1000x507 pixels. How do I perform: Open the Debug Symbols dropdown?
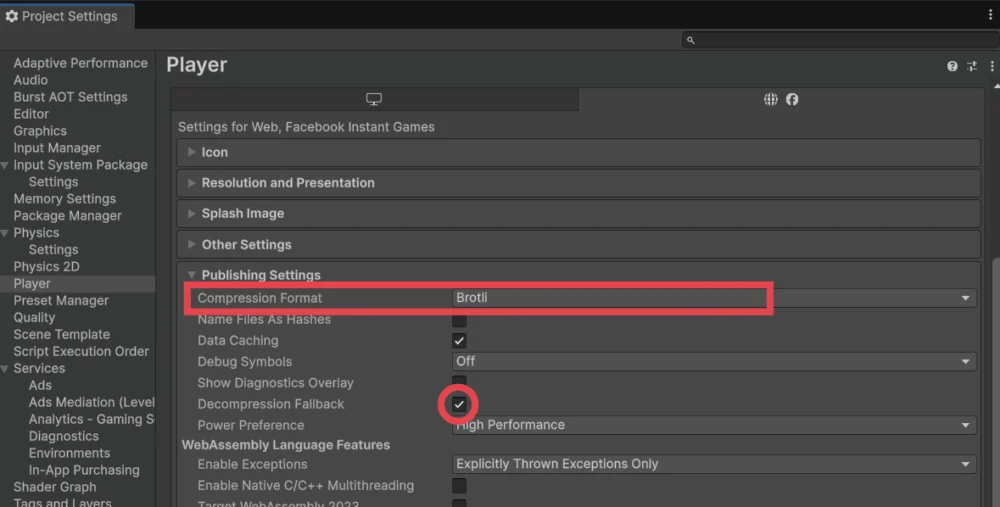pyautogui.click(x=714, y=361)
